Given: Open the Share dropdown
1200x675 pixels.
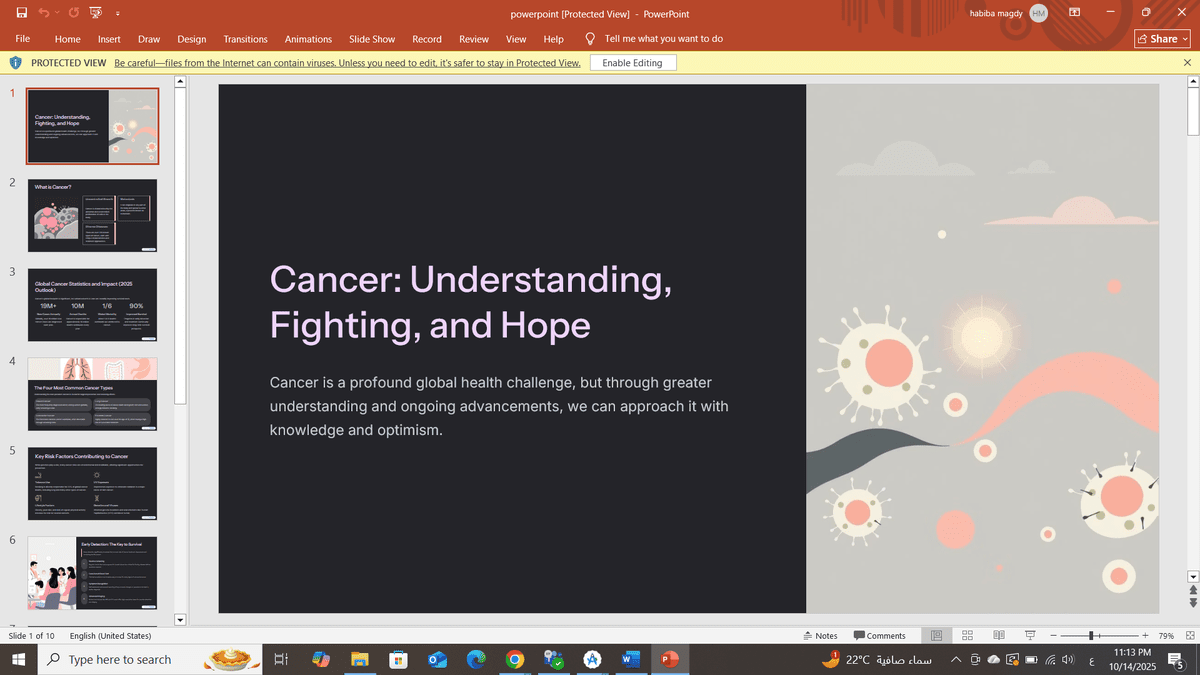Looking at the screenshot, I should pyautogui.click(x=1162, y=39).
